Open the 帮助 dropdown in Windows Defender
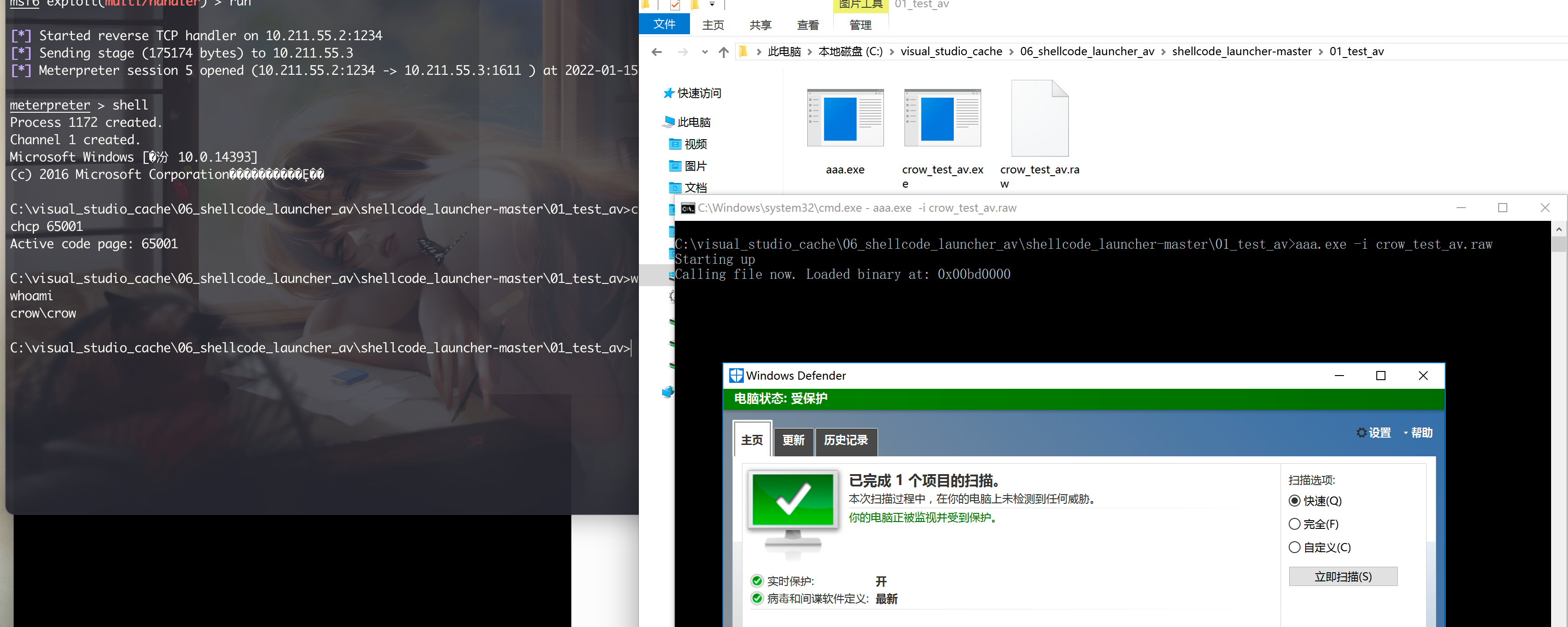The width and height of the screenshot is (1568, 627). pos(1418,433)
